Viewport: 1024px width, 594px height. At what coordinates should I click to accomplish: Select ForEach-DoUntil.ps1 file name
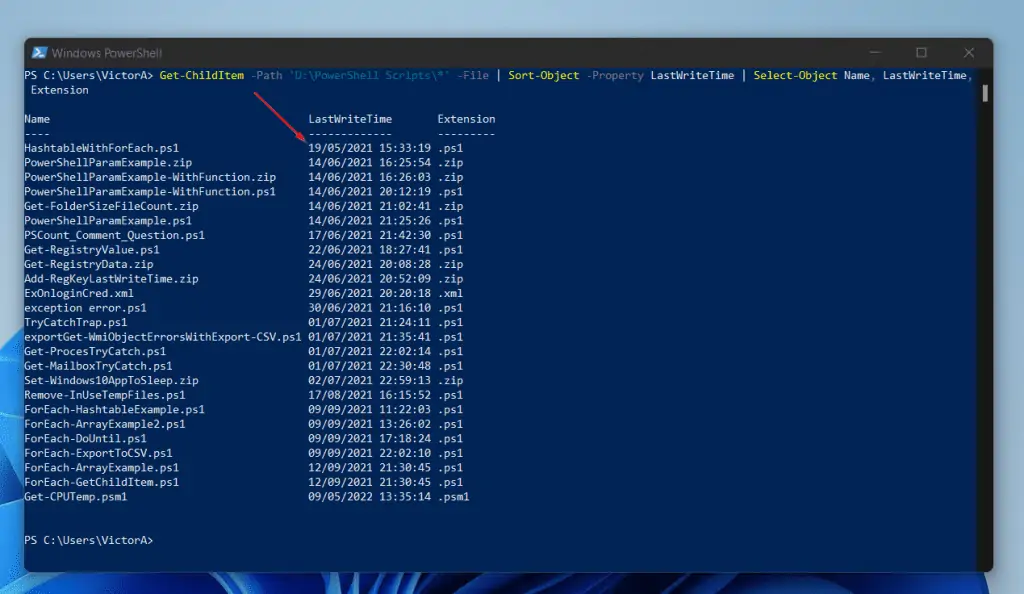[86, 439]
